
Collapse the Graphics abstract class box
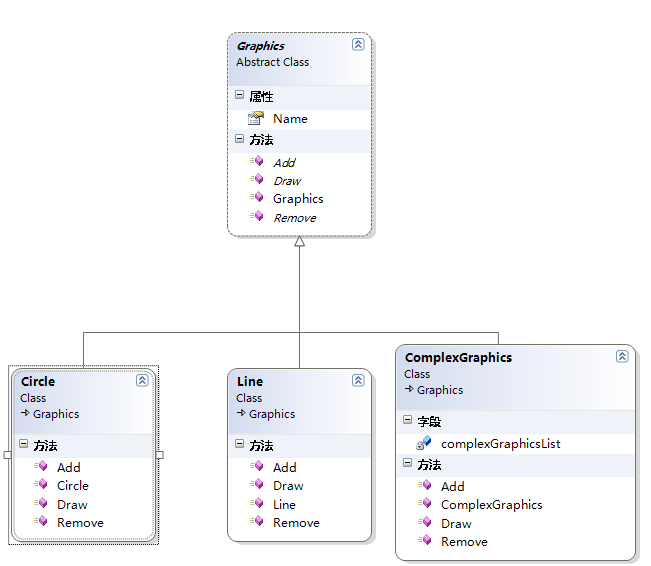point(358,44)
